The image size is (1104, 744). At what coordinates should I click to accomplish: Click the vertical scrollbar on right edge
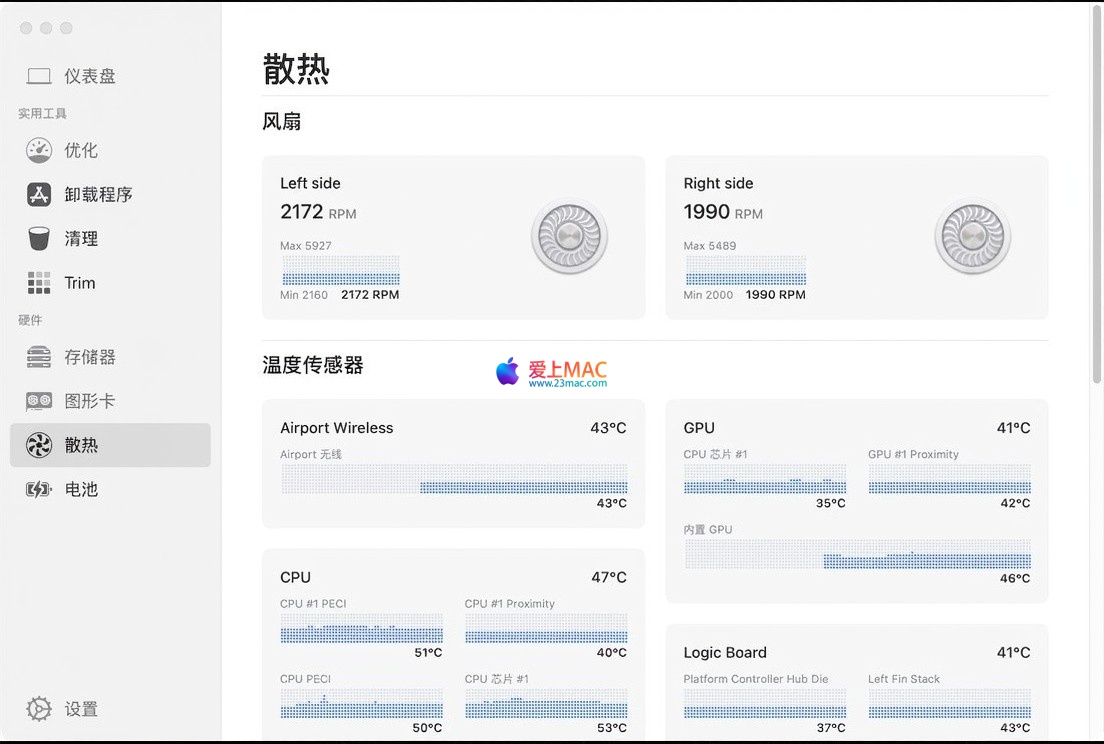pyautogui.click(x=1098, y=200)
